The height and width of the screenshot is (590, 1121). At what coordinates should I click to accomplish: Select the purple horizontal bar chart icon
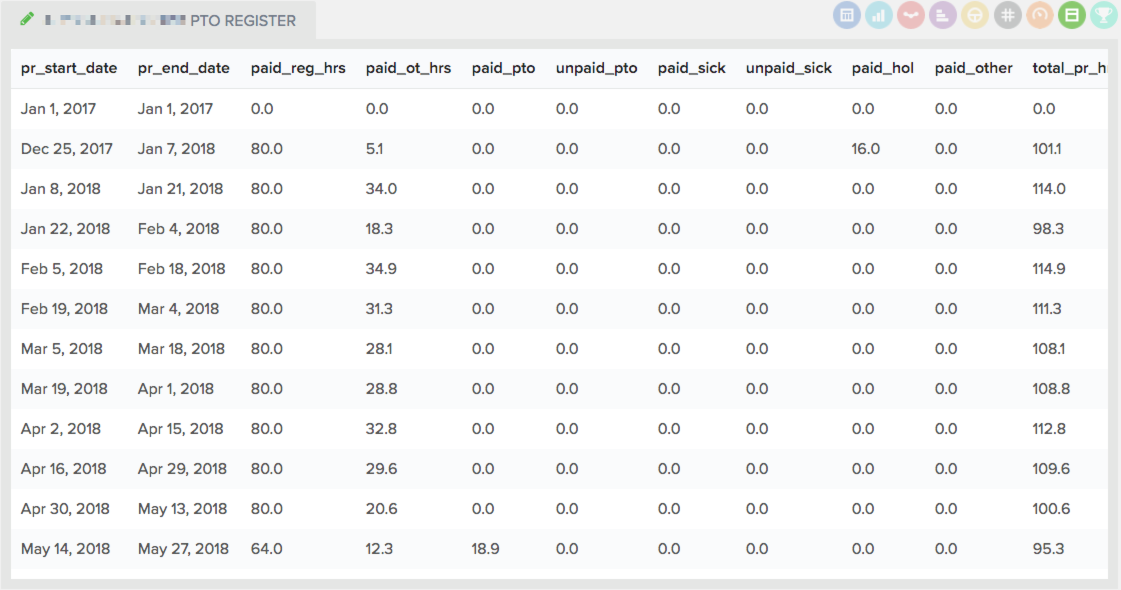[943, 15]
